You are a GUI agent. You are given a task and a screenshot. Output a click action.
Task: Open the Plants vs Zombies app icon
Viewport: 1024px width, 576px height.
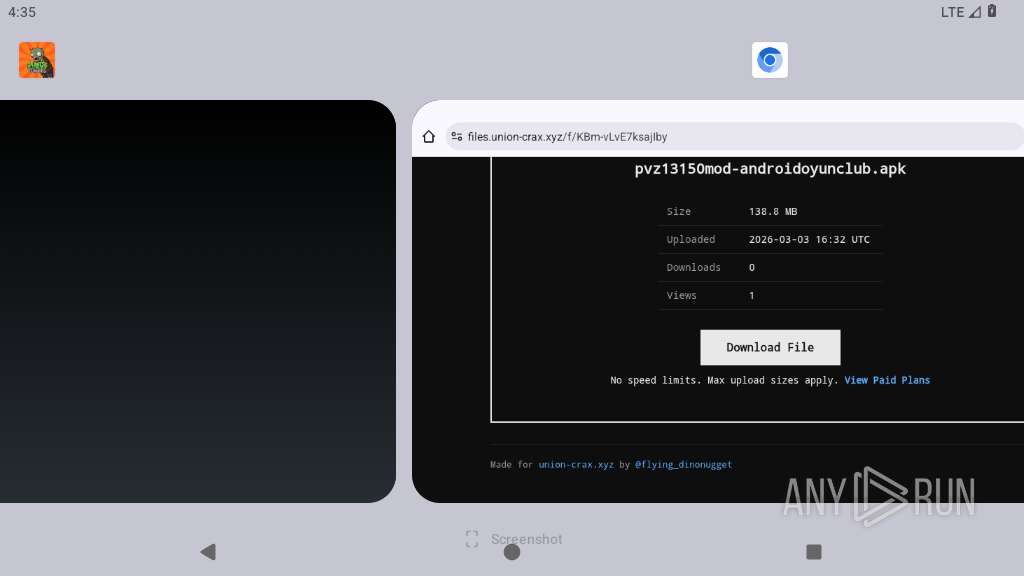point(37,60)
